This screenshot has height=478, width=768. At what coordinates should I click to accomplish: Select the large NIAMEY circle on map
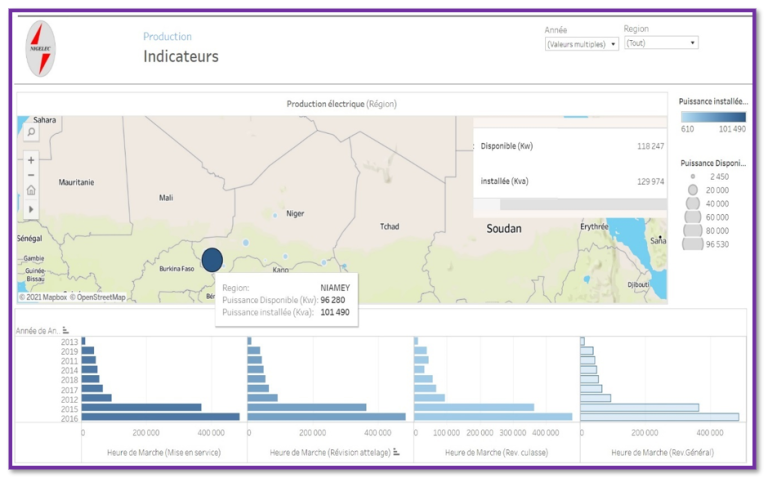pyautogui.click(x=212, y=260)
